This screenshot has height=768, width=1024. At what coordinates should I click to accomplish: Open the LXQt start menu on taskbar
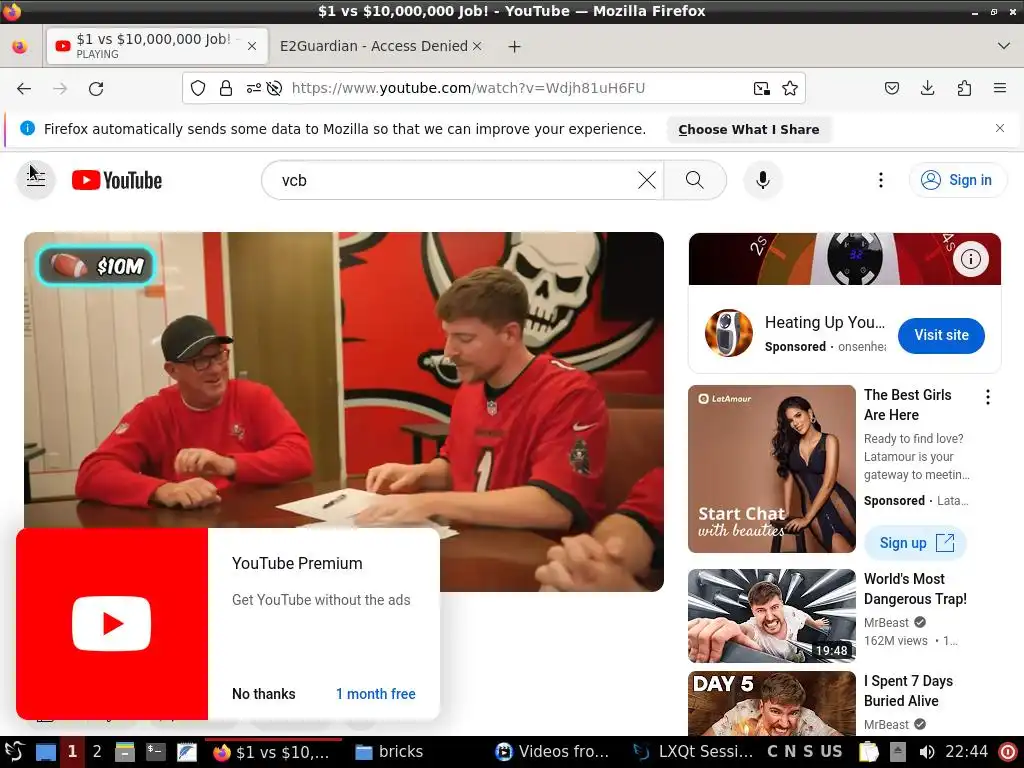pyautogui.click(x=14, y=752)
